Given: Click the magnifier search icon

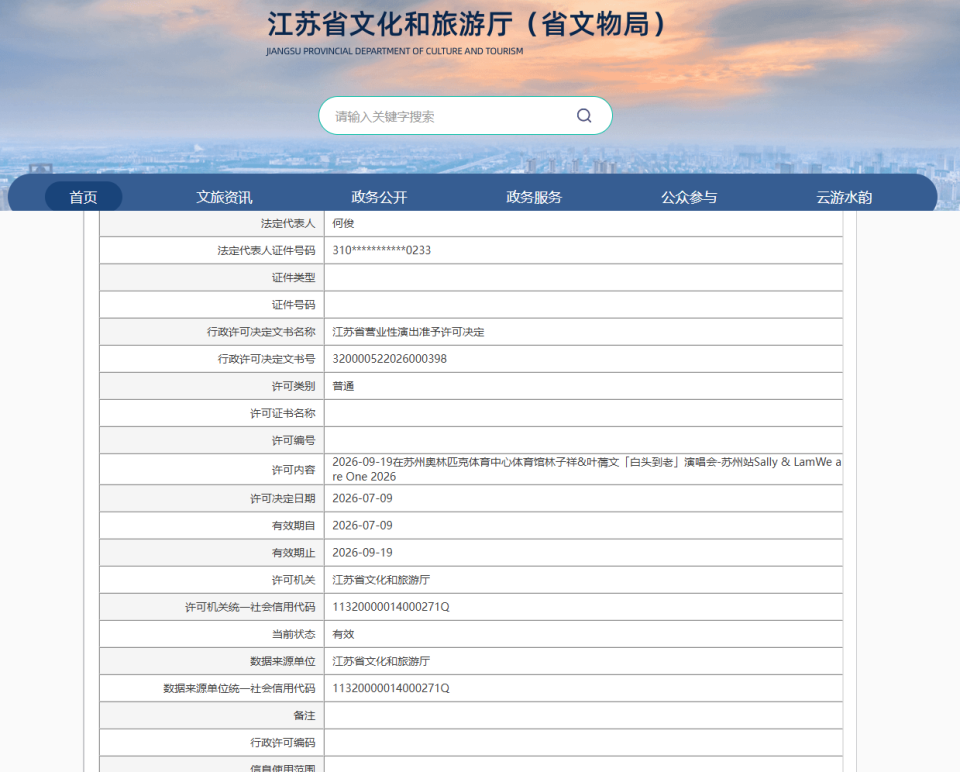Looking at the screenshot, I should pos(584,116).
